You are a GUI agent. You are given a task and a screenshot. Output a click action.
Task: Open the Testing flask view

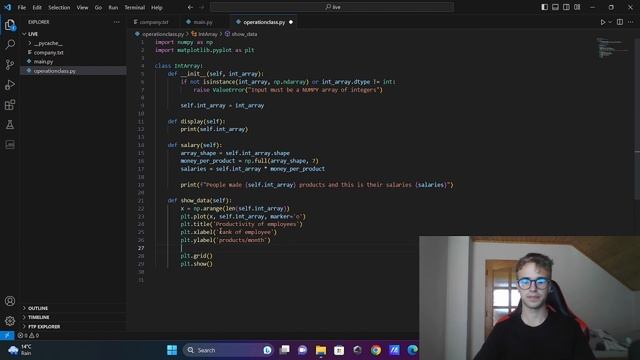click(x=10, y=124)
